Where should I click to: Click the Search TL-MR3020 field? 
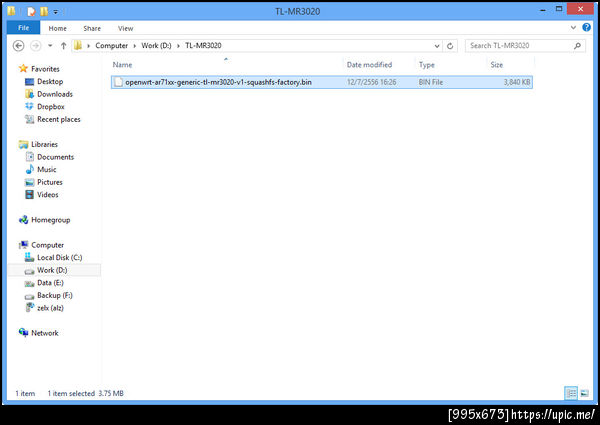525,46
